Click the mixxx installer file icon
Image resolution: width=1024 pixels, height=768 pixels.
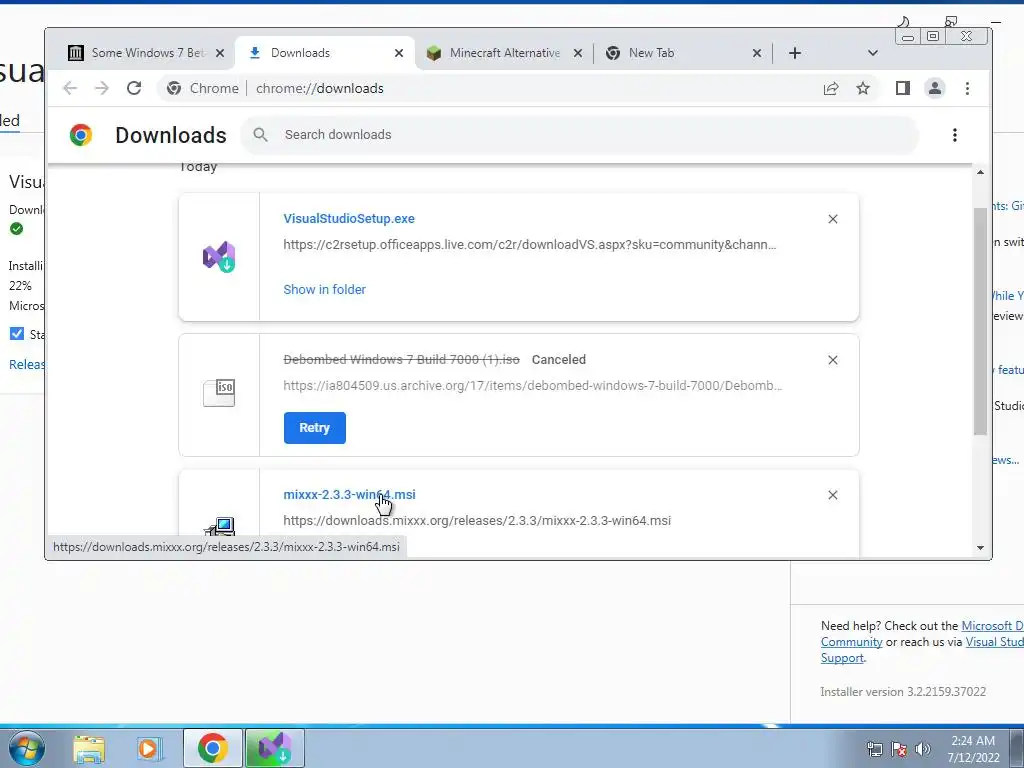(219, 526)
